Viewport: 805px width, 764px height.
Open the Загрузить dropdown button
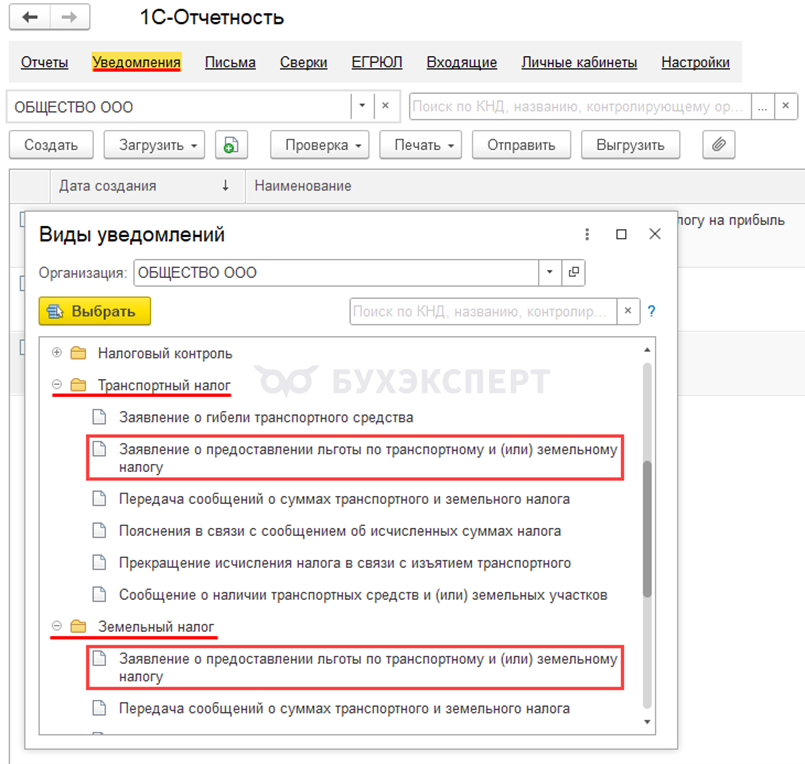[x=154, y=145]
